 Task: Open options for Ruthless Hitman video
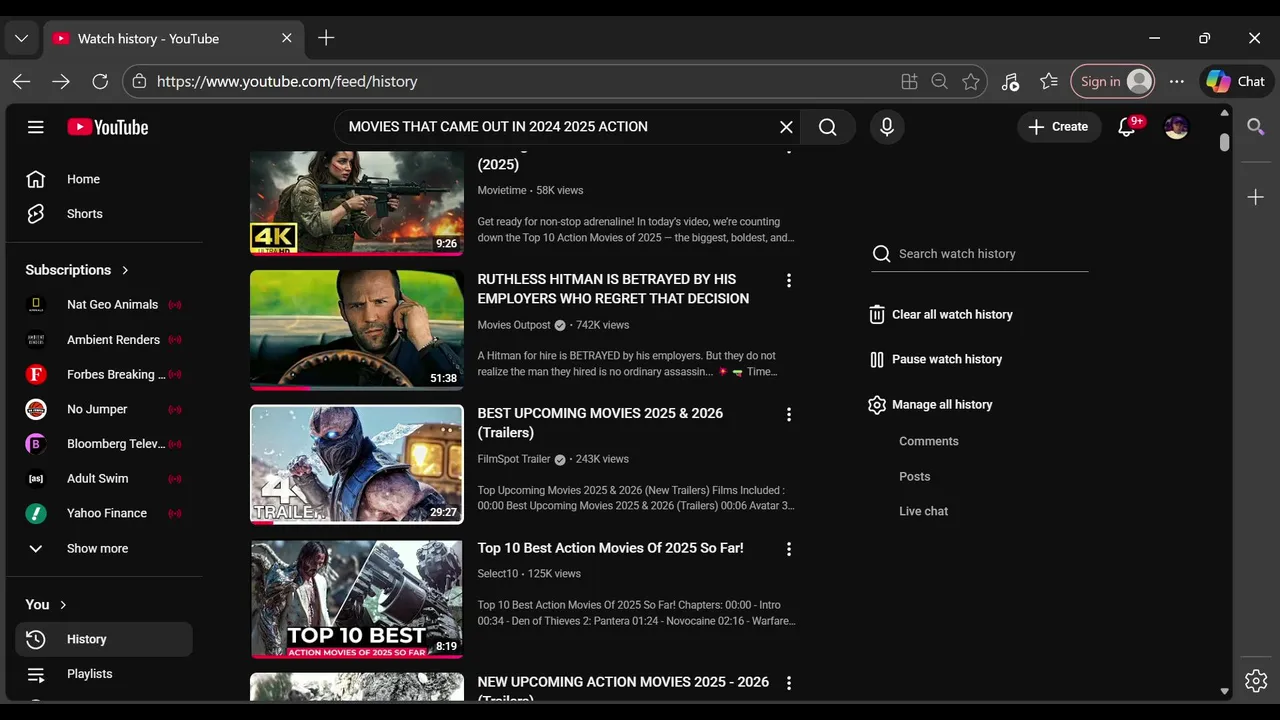789,281
